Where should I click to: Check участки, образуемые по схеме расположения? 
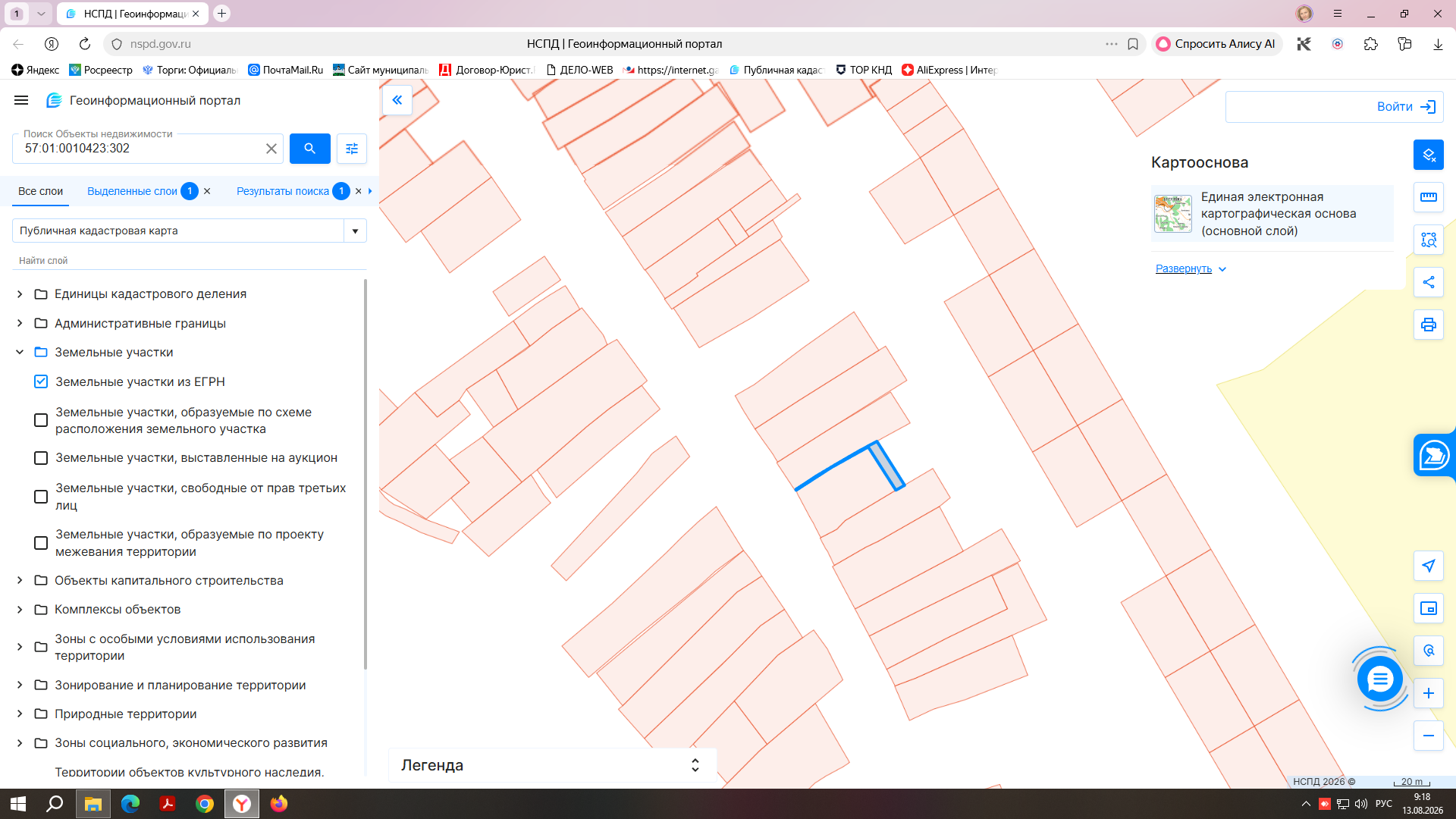point(41,420)
